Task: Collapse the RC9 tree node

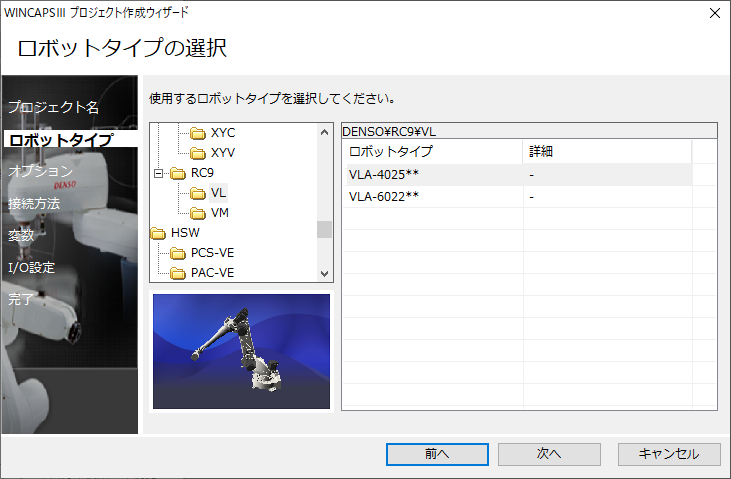Action: tap(157, 173)
